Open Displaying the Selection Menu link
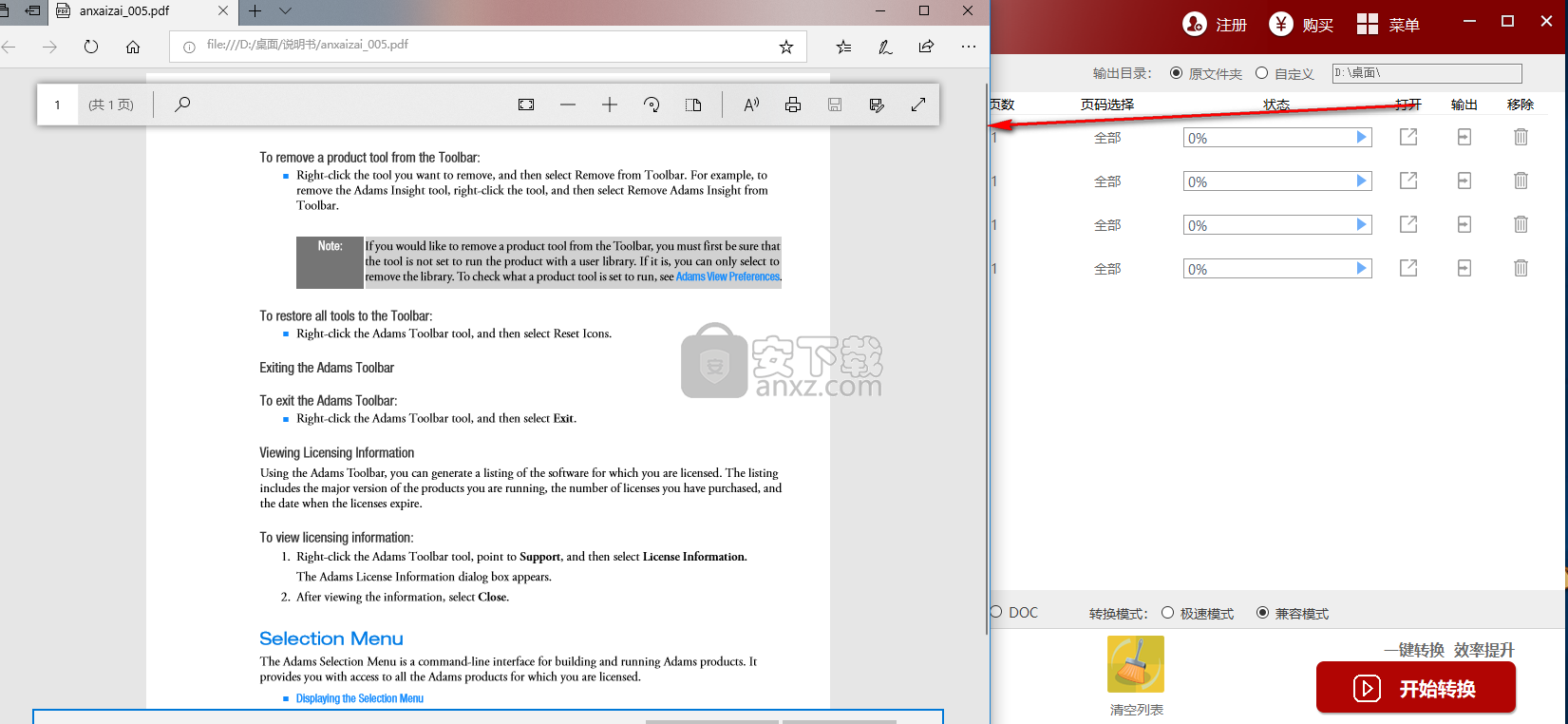The width and height of the screenshot is (1568, 724). click(360, 698)
